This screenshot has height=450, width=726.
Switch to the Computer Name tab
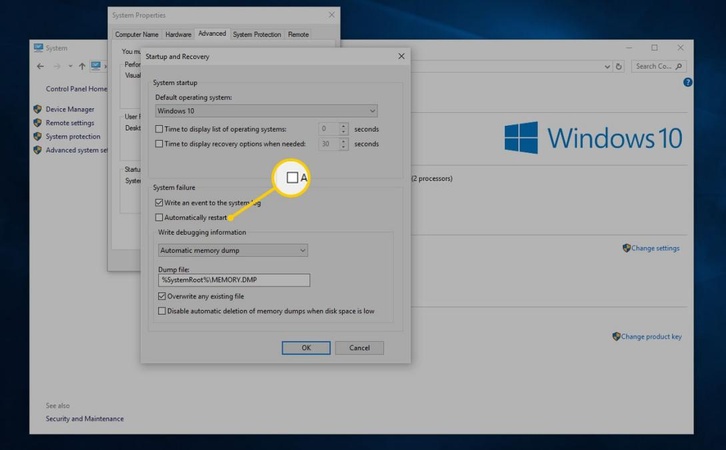pos(137,34)
